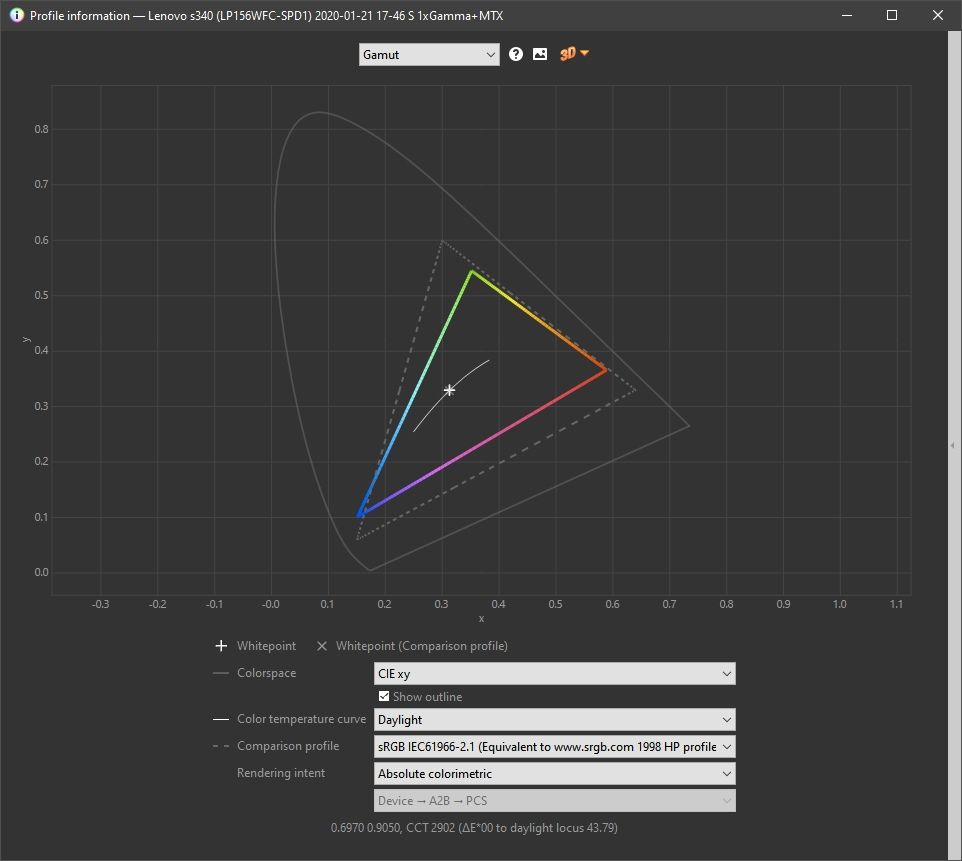Screen dimensions: 962x861
Task: Click the 'Rendering intent' label
Action: (281, 773)
